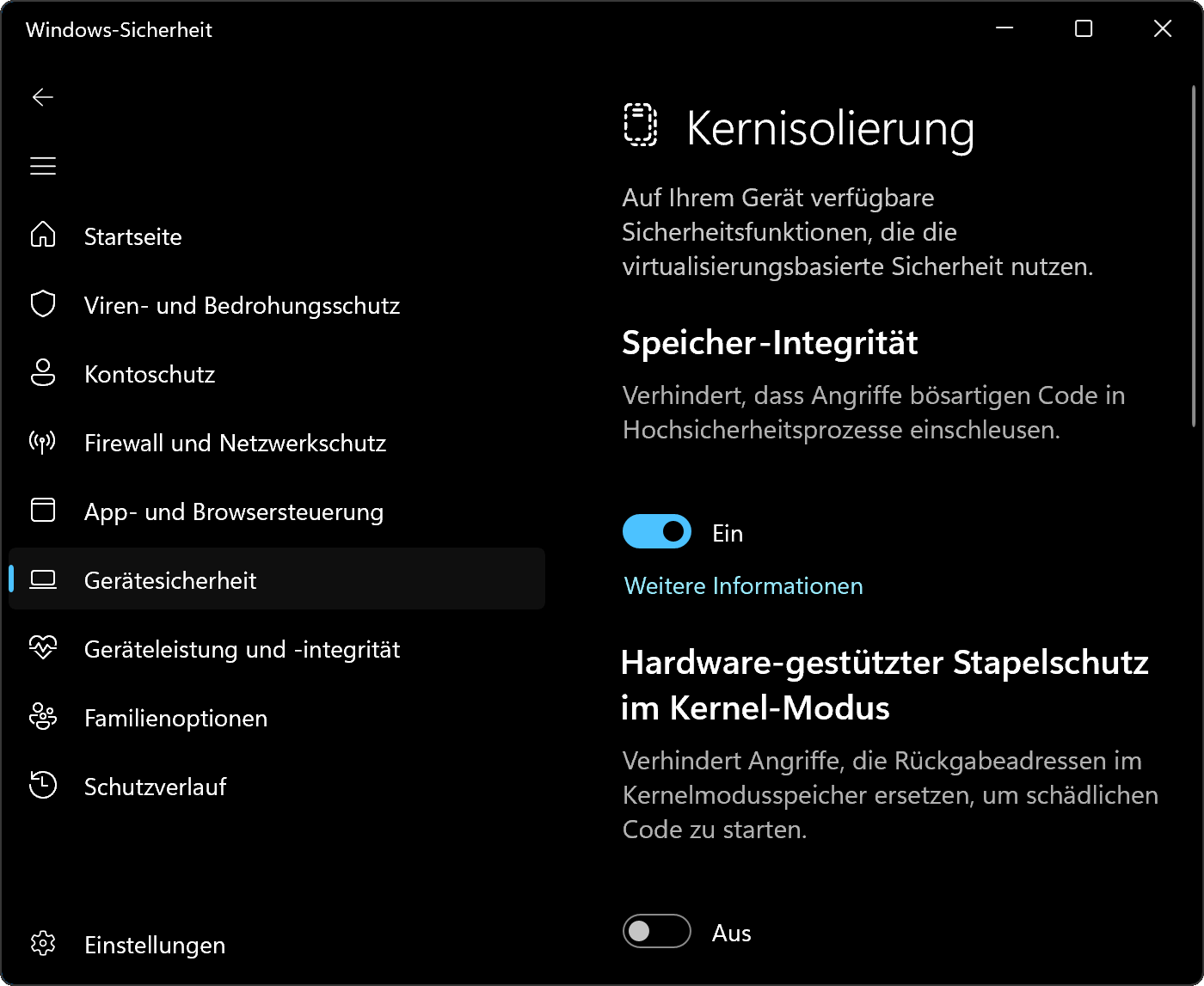The width and height of the screenshot is (1204, 986).
Task: Switch to Familienoptionen in the sidebar
Action: (x=175, y=717)
